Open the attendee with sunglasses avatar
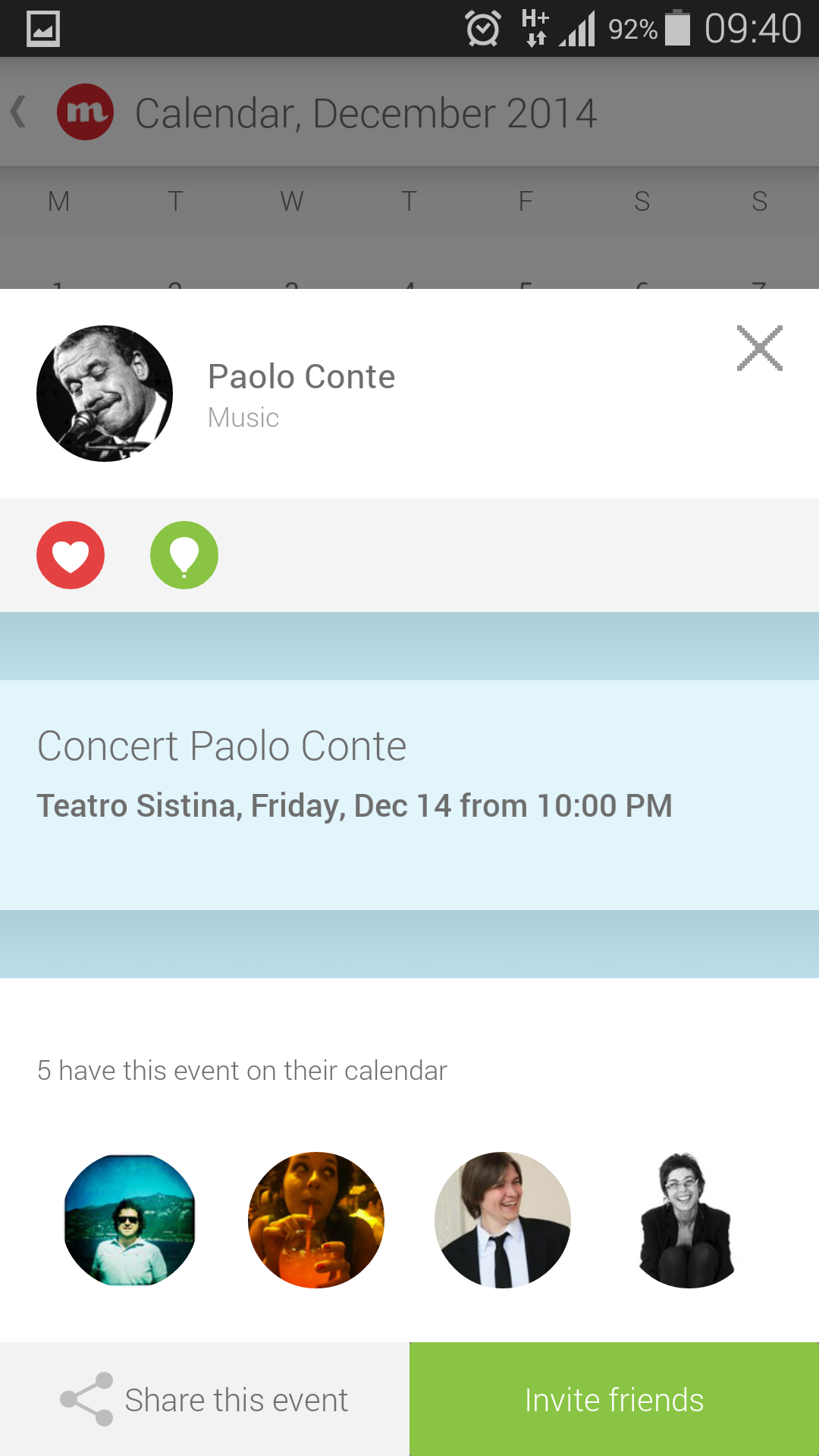Viewport: 819px width, 1456px height. pyautogui.click(x=130, y=1219)
